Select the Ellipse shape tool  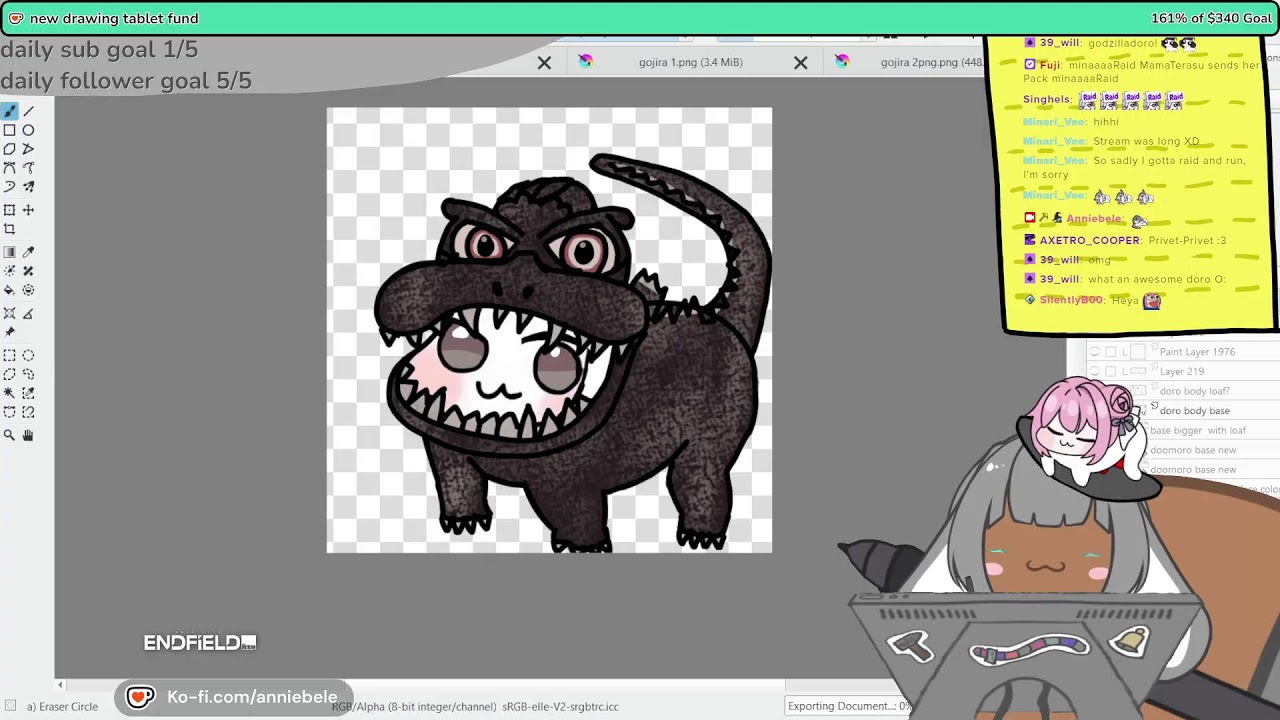tap(28, 130)
